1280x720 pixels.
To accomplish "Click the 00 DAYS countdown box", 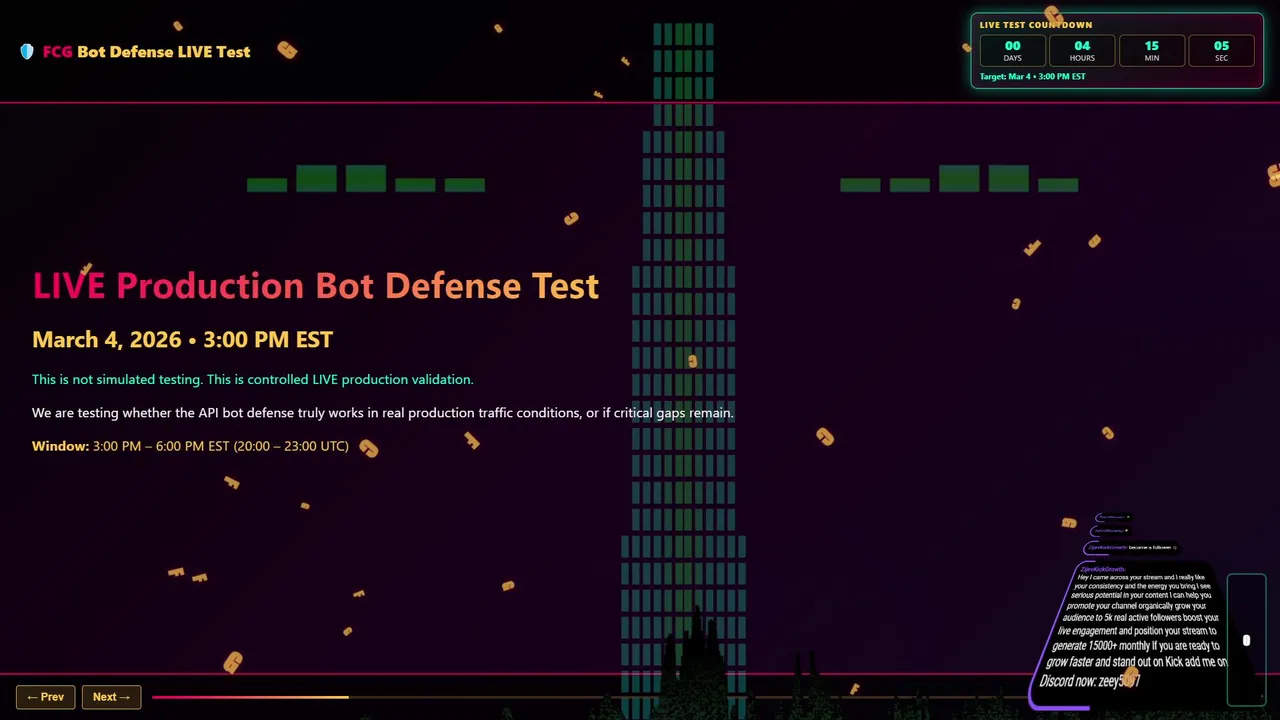I will 1013,51.
